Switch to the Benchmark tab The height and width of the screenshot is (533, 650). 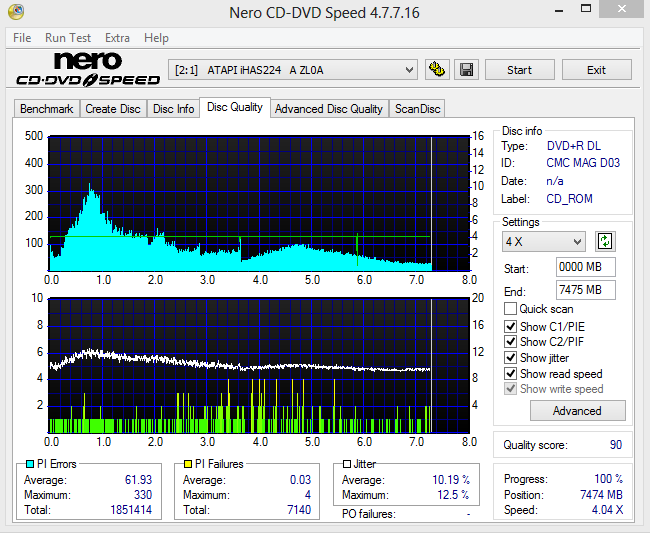(46, 109)
